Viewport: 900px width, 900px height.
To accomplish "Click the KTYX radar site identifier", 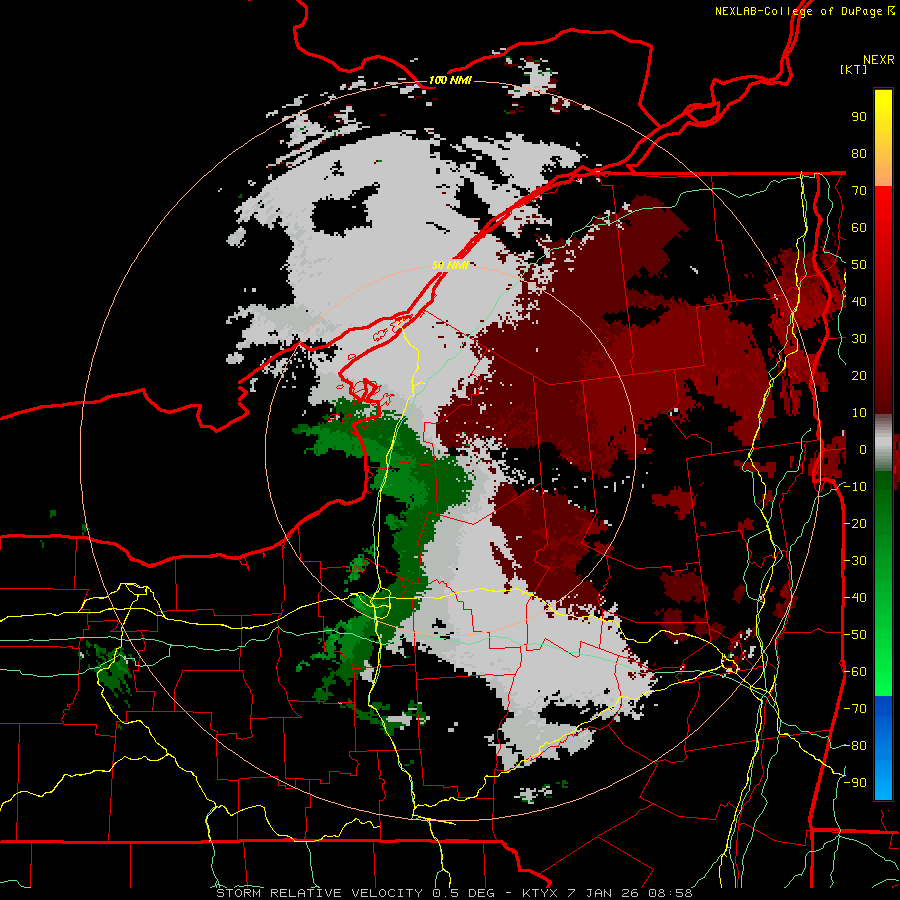I will tap(543, 893).
